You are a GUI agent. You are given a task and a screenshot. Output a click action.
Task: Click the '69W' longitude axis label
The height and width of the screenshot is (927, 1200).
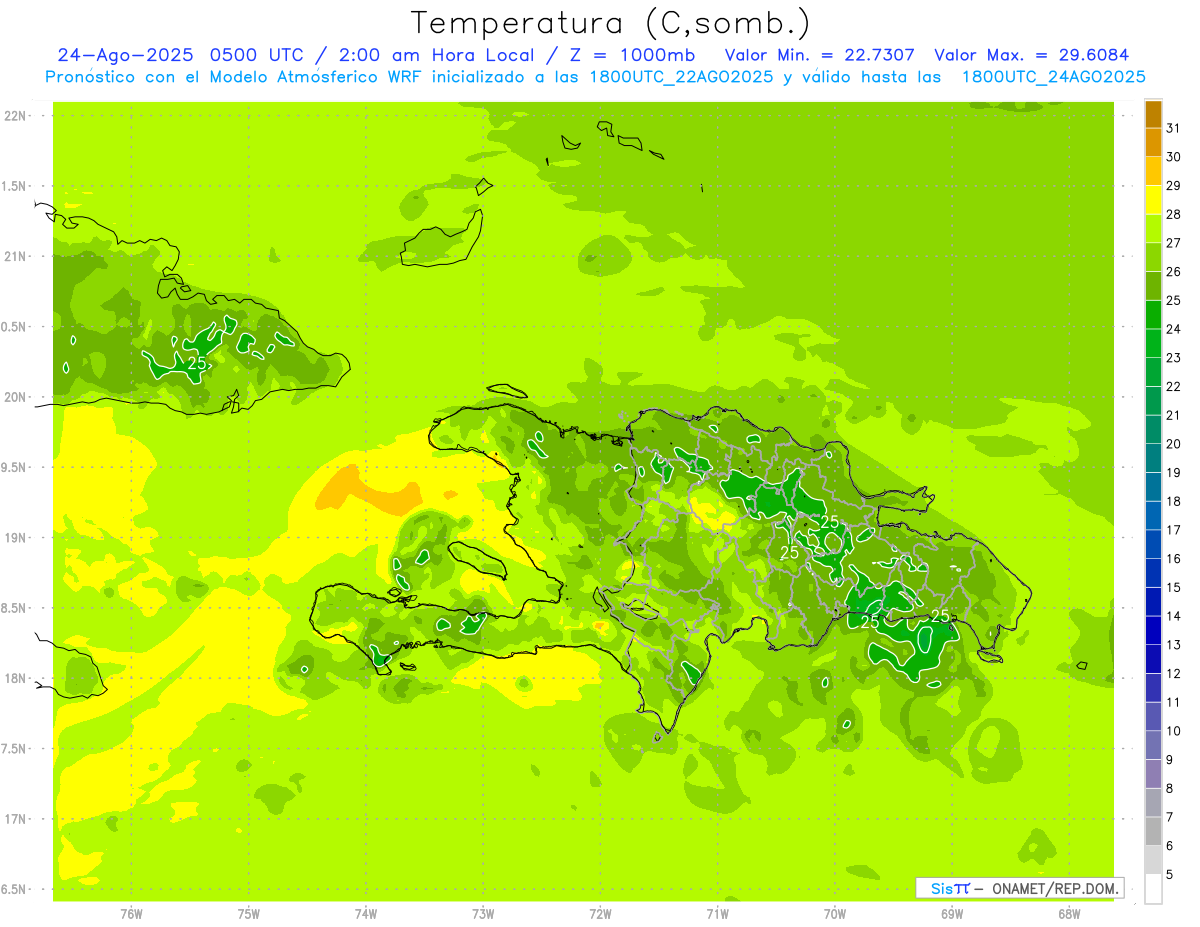pyautogui.click(x=952, y=914)
